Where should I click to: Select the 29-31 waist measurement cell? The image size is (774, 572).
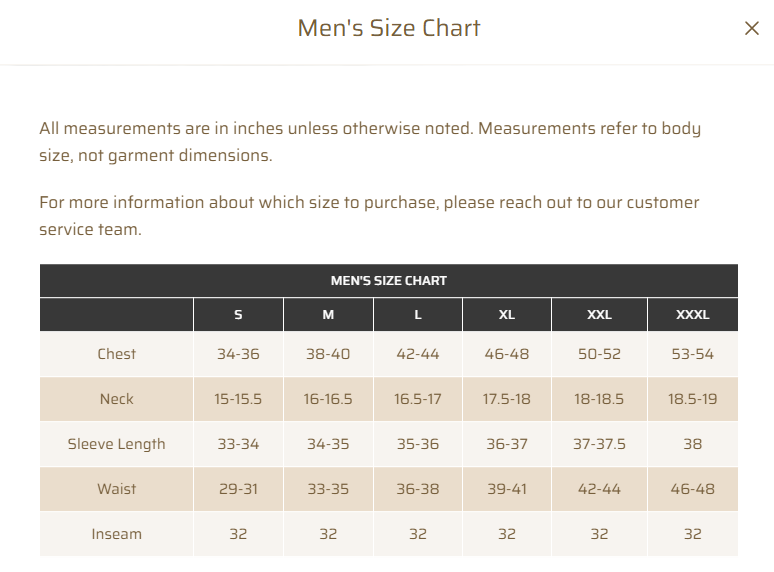[x=238, y=489]
